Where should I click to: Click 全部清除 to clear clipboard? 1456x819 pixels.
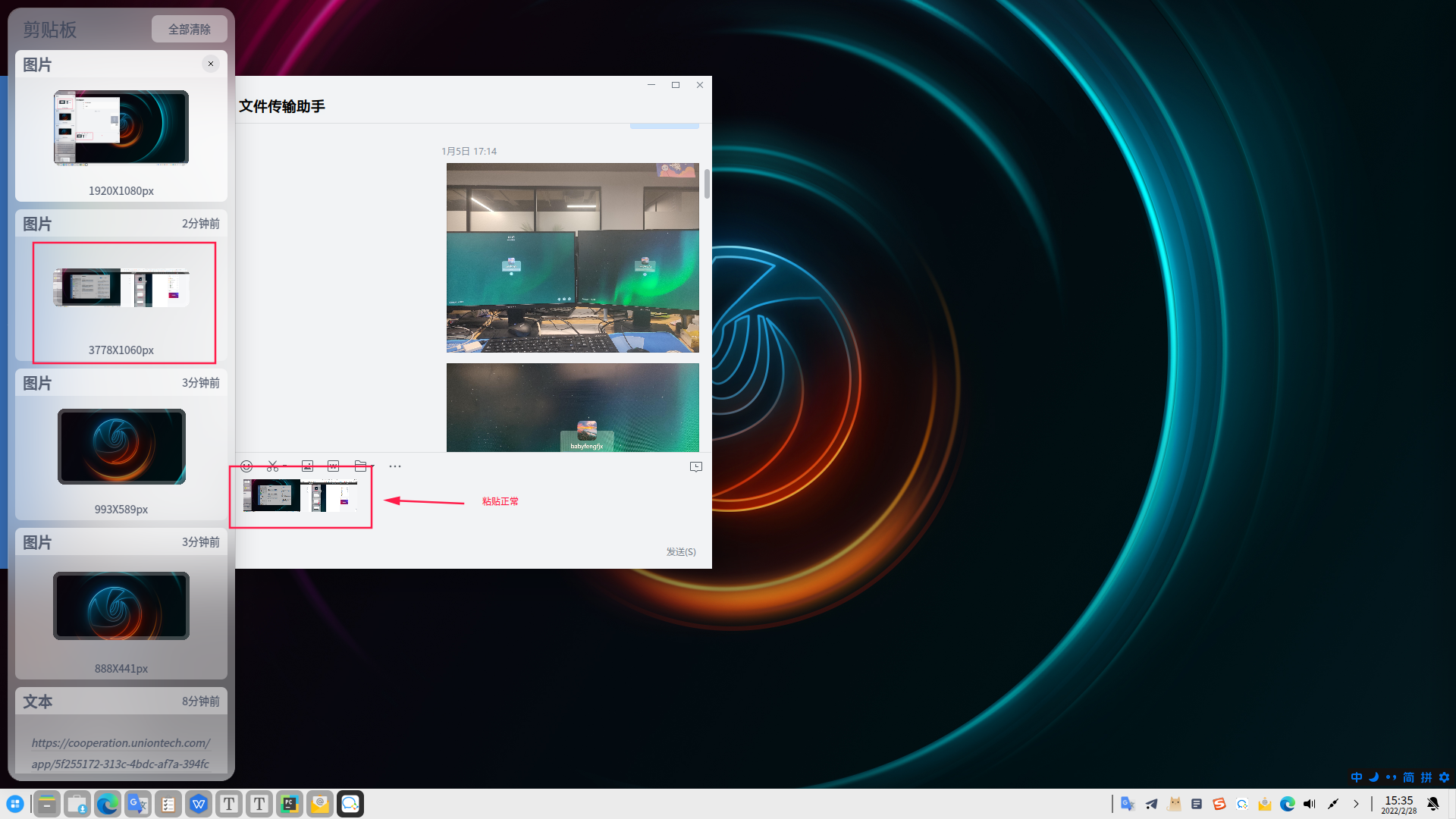click(189, 30)
